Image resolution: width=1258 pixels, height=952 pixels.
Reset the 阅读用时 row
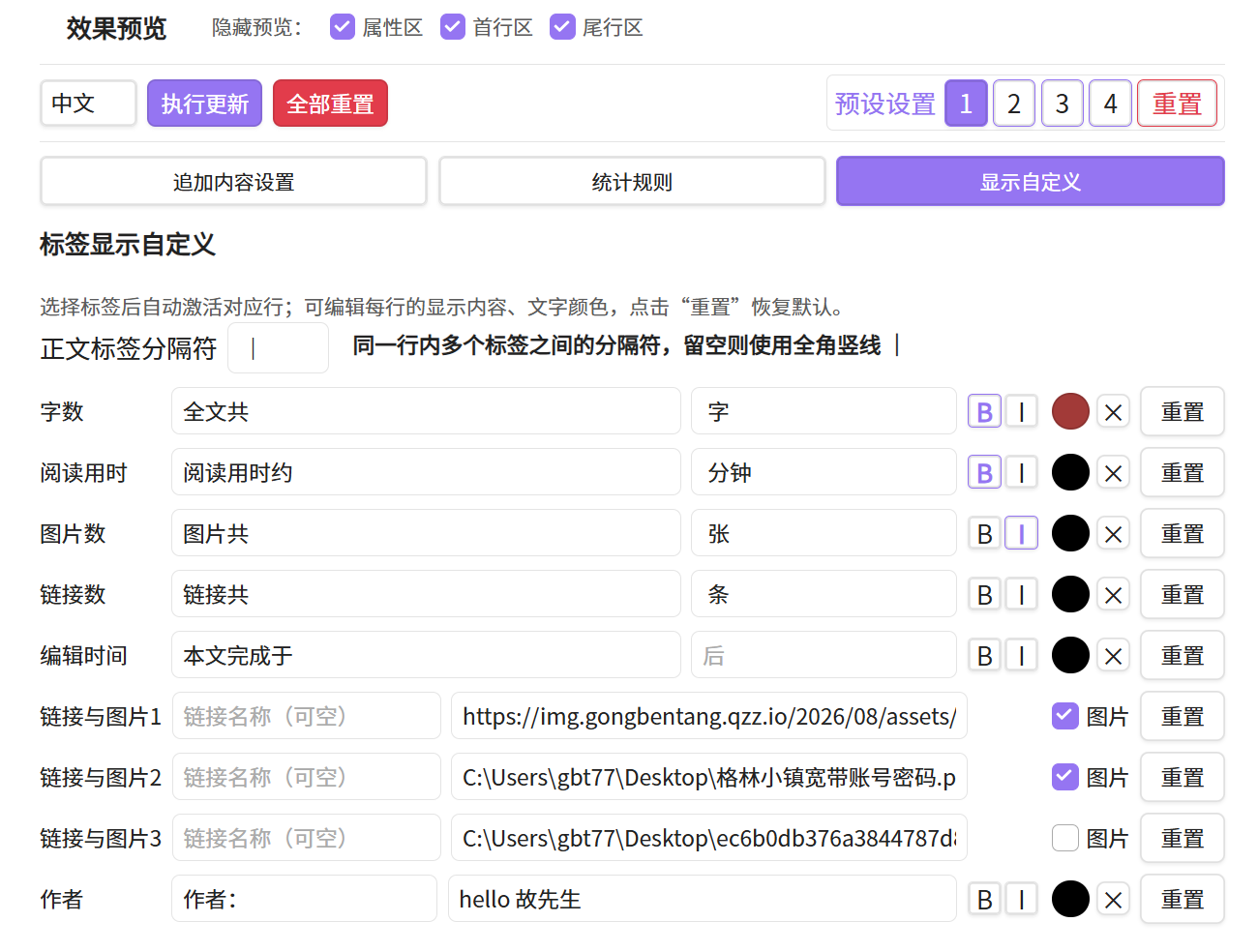pos(1183,473)
